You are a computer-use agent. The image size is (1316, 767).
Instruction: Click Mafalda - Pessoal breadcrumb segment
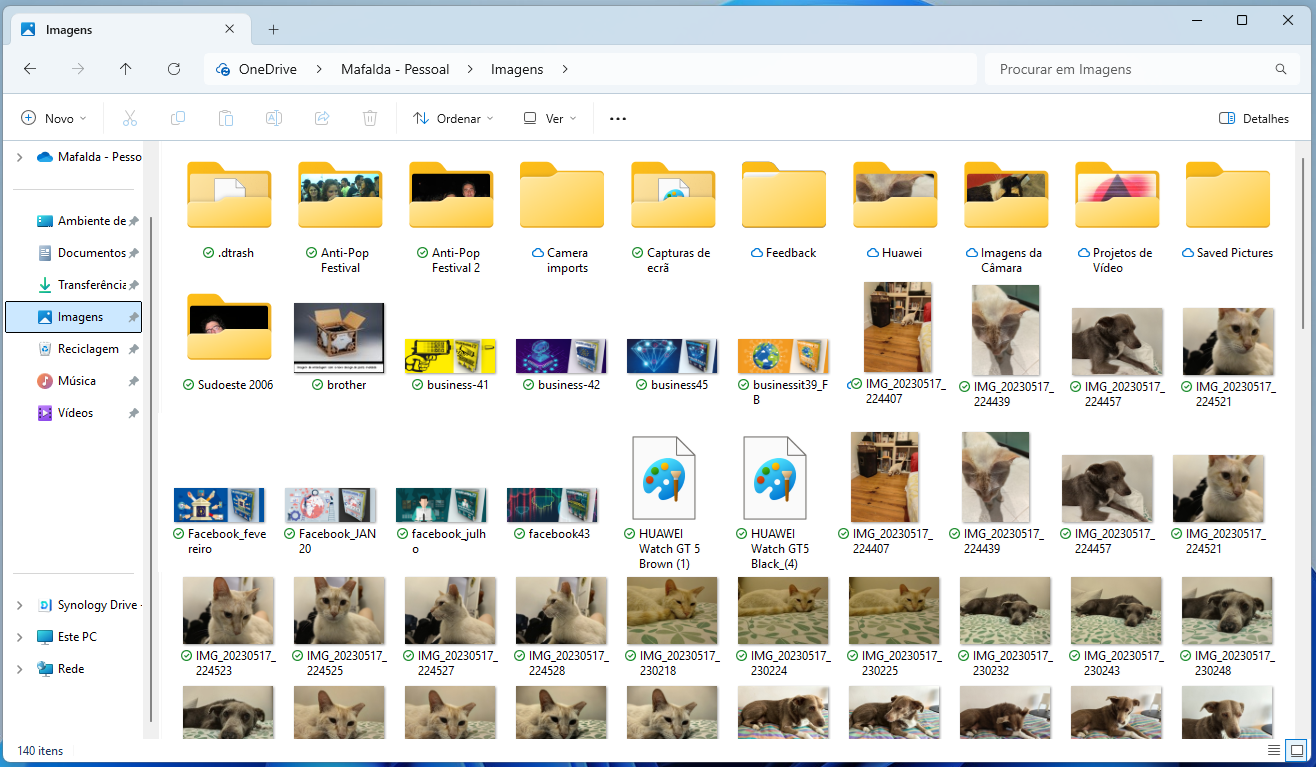395,69
